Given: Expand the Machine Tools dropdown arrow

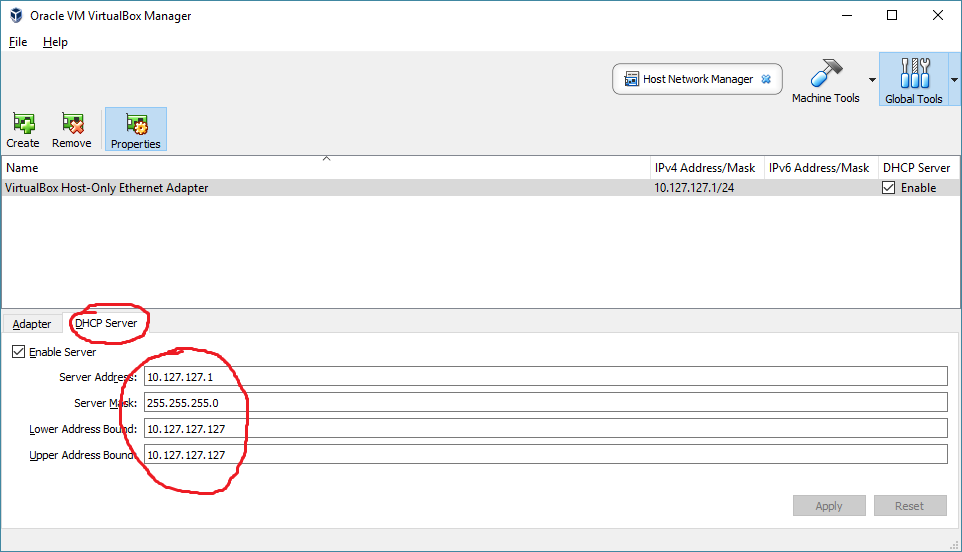Looking at the screenshot, I should click(872, 80).
